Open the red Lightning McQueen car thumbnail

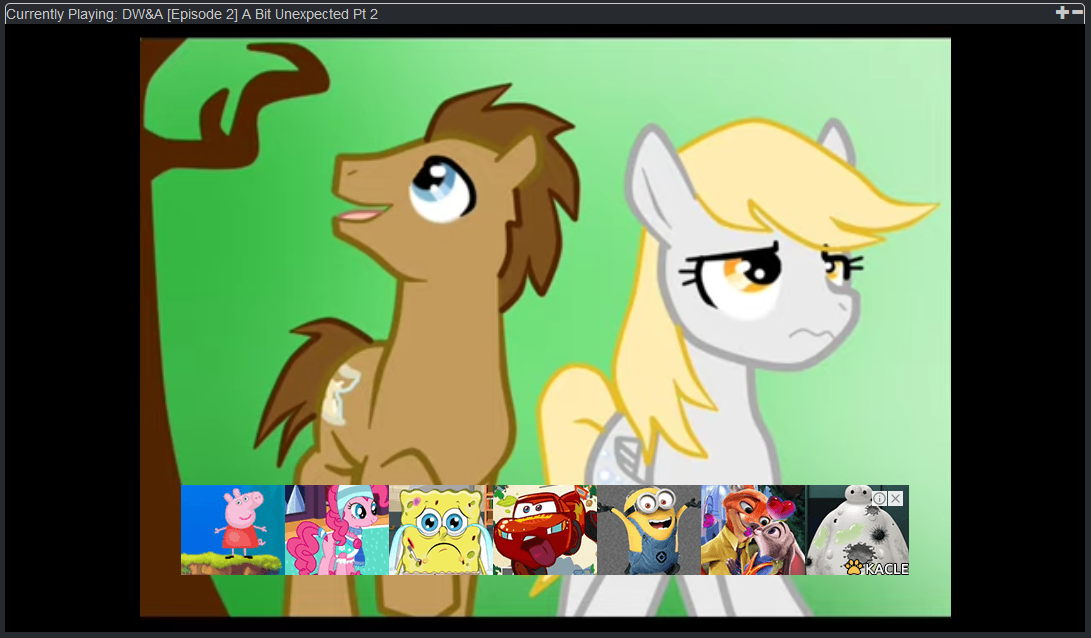[x=544, y=530]
